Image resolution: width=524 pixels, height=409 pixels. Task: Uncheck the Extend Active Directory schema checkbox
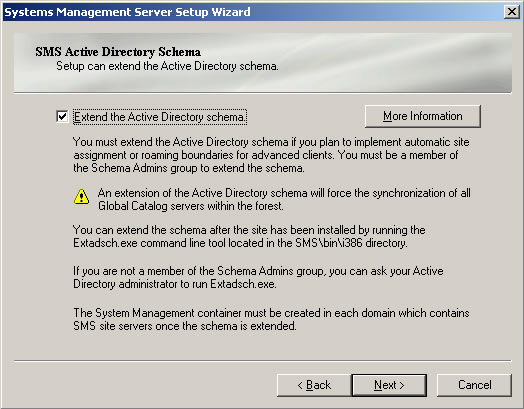[62, 117]
